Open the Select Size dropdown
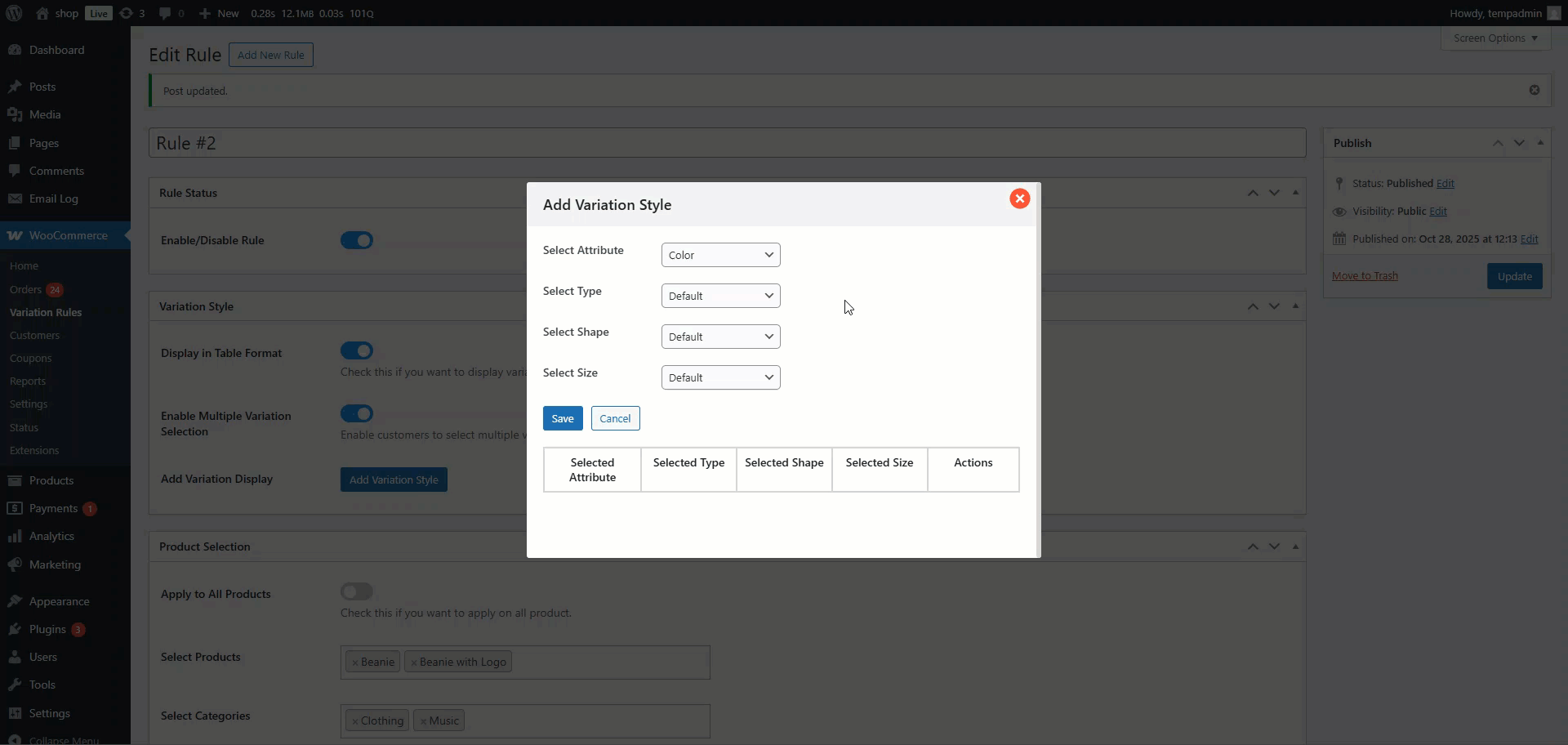The width and height of the screenshot is (1568, 745). 720,377
